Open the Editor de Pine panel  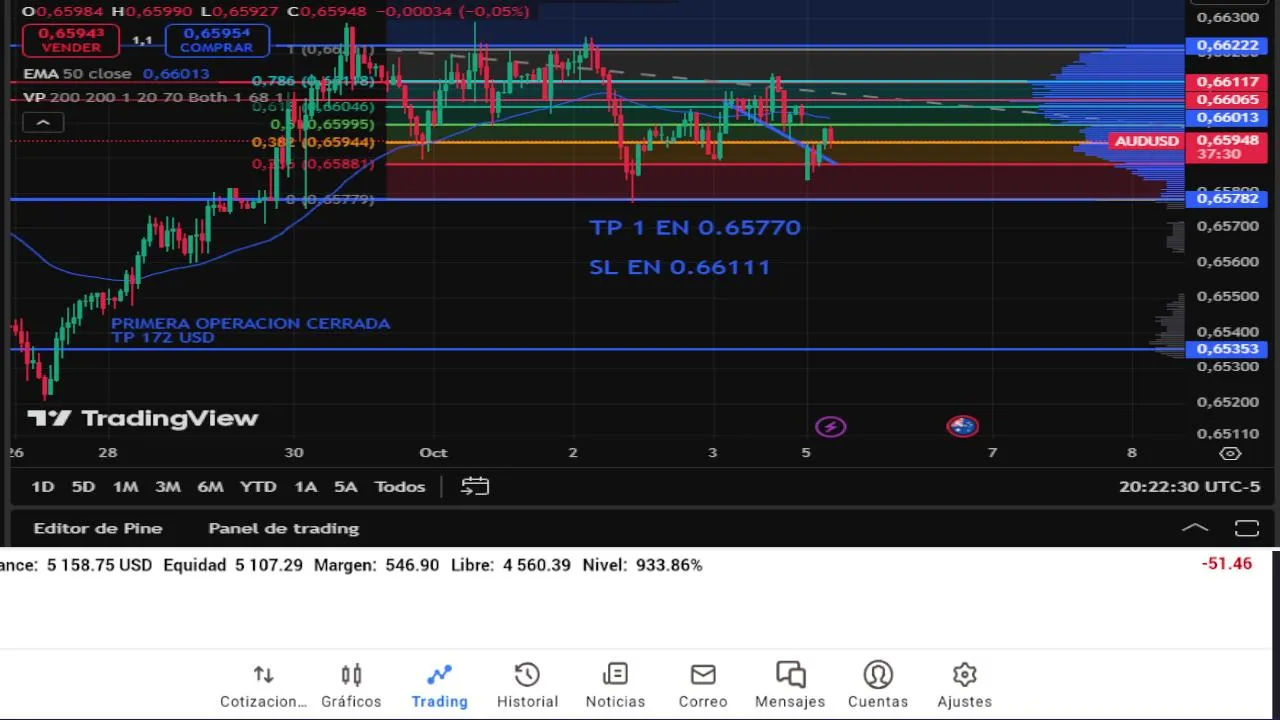click(98, 528)
